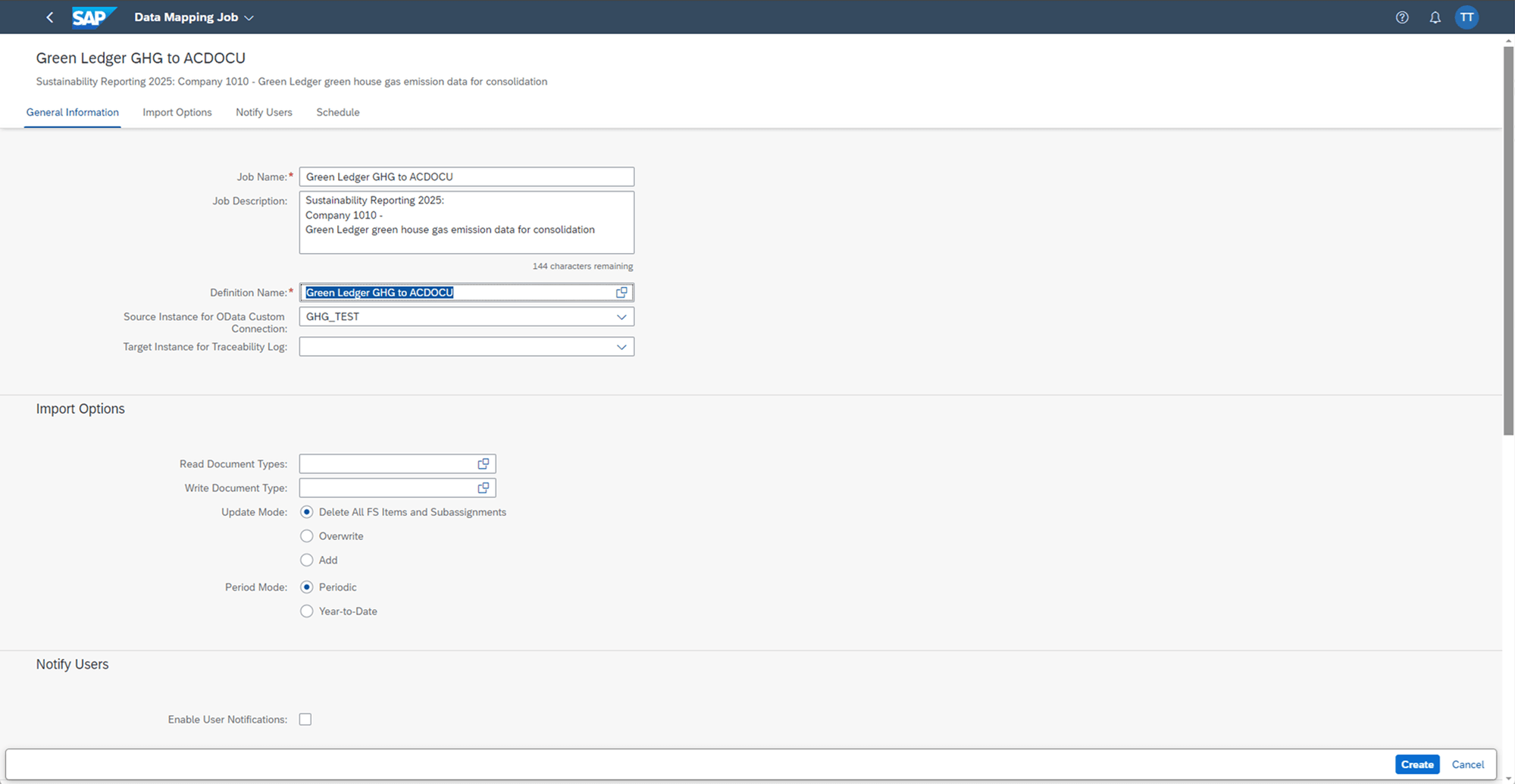
Task: Open the value help for Write Document Type
Action: pyautogui.click(x=484, y=487)
